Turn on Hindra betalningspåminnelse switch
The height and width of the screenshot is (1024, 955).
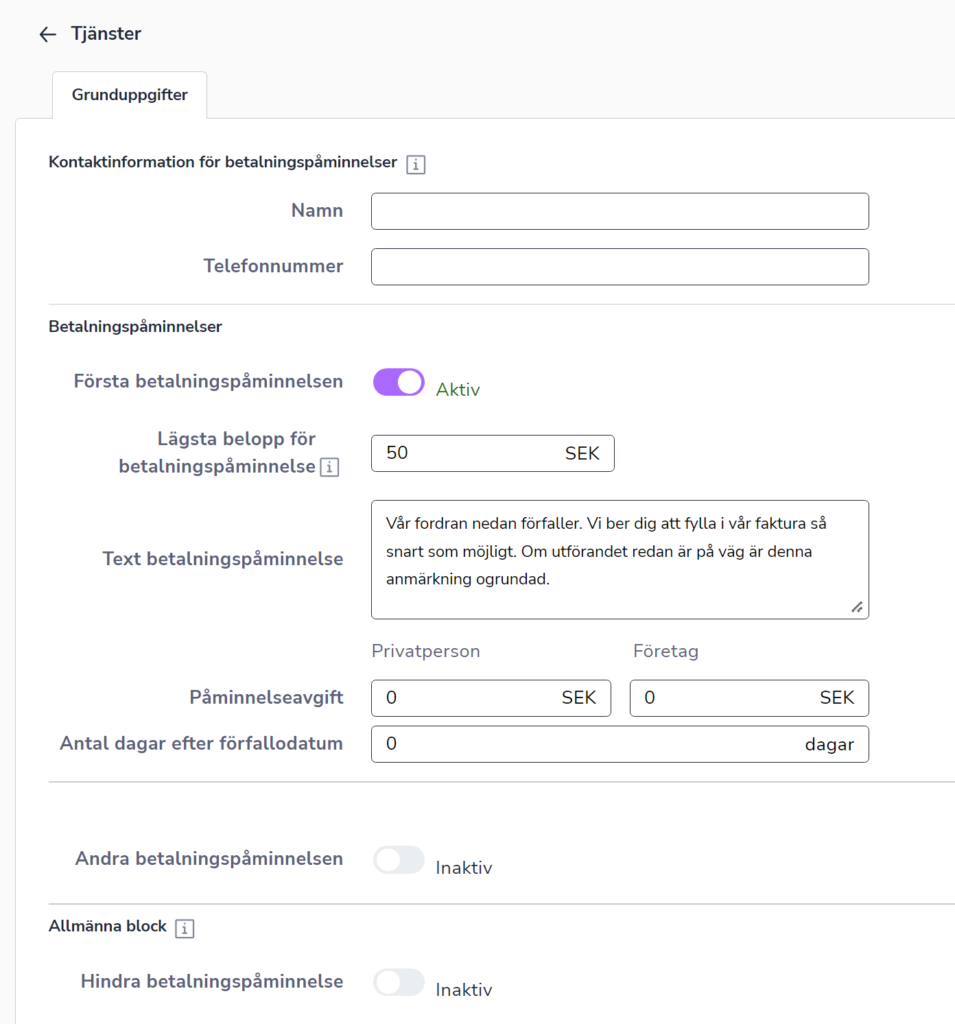click(398, 982)
